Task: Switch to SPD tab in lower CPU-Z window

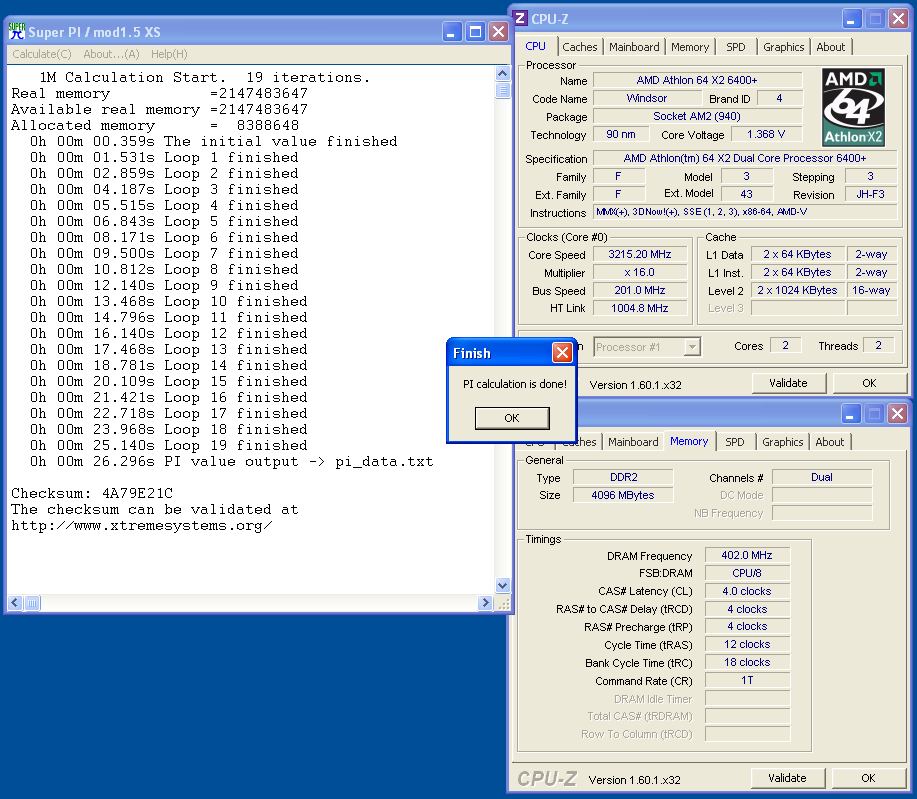Action: point(735,442)
